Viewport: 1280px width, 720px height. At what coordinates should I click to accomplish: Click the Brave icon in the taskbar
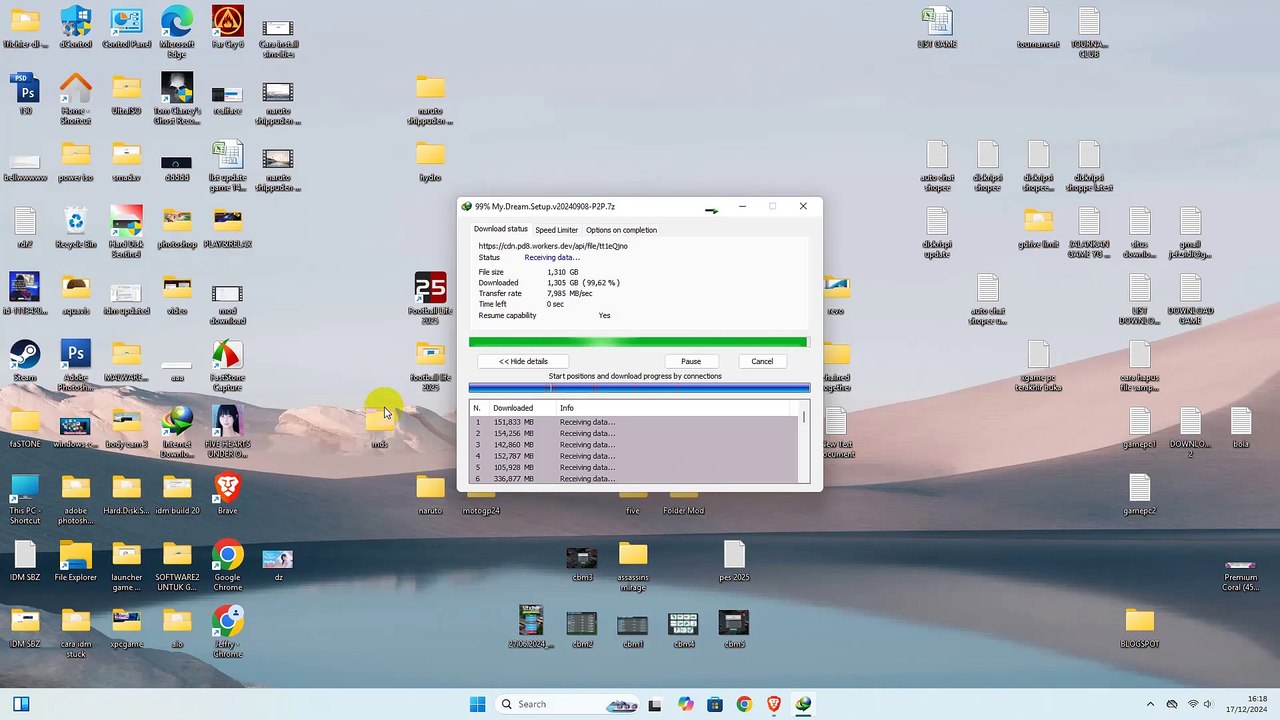coord(773,704)
